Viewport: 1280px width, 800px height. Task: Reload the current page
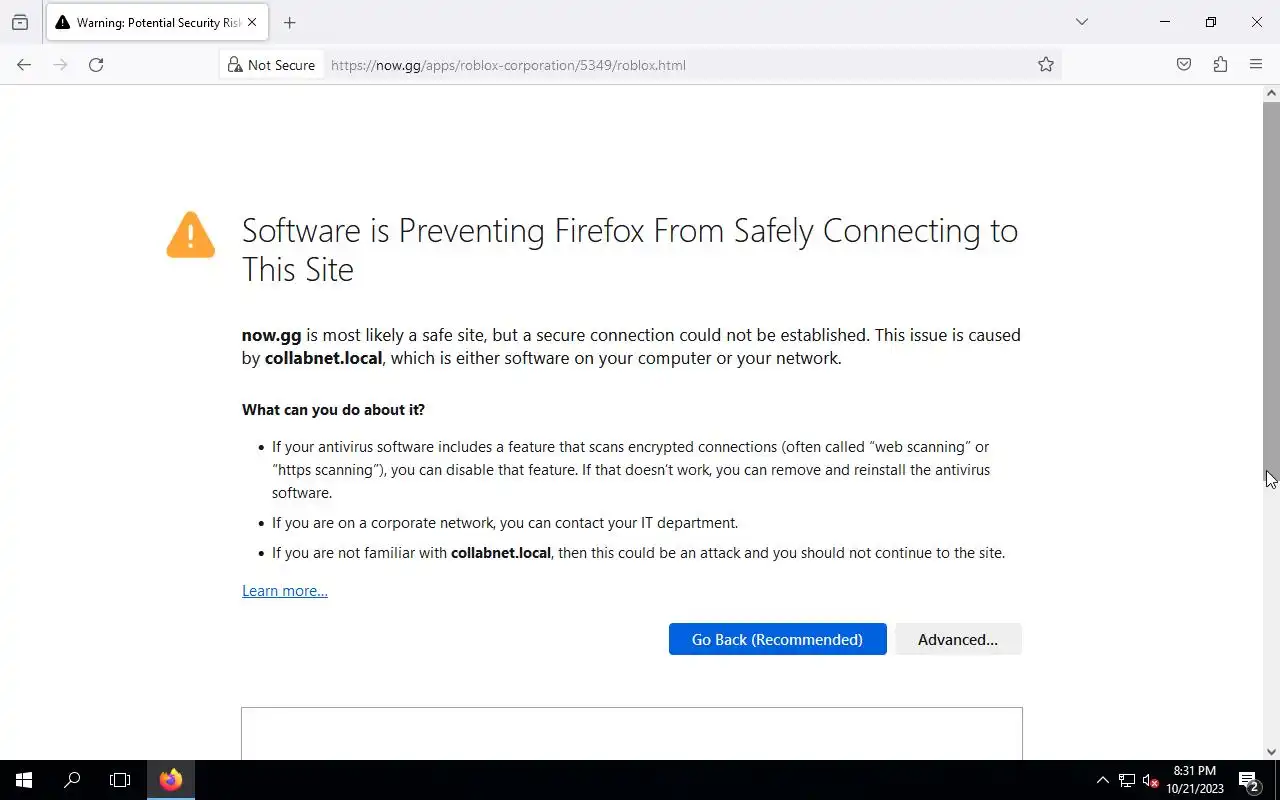tap(96, 65)
